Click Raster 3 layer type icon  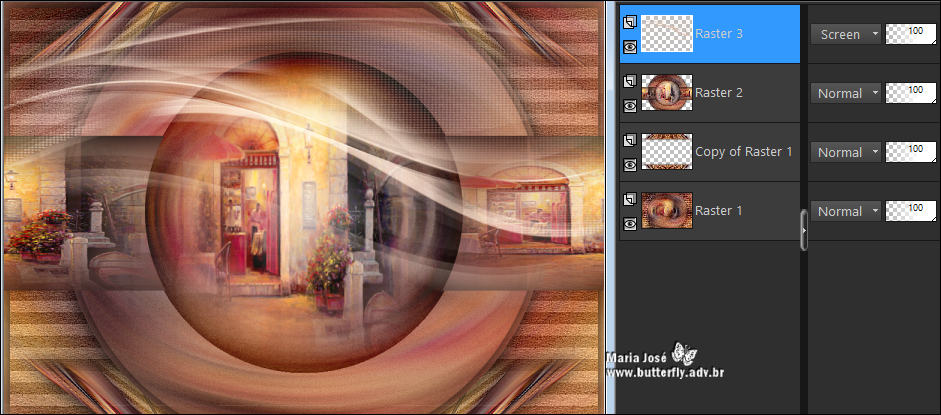click(630, 23)
